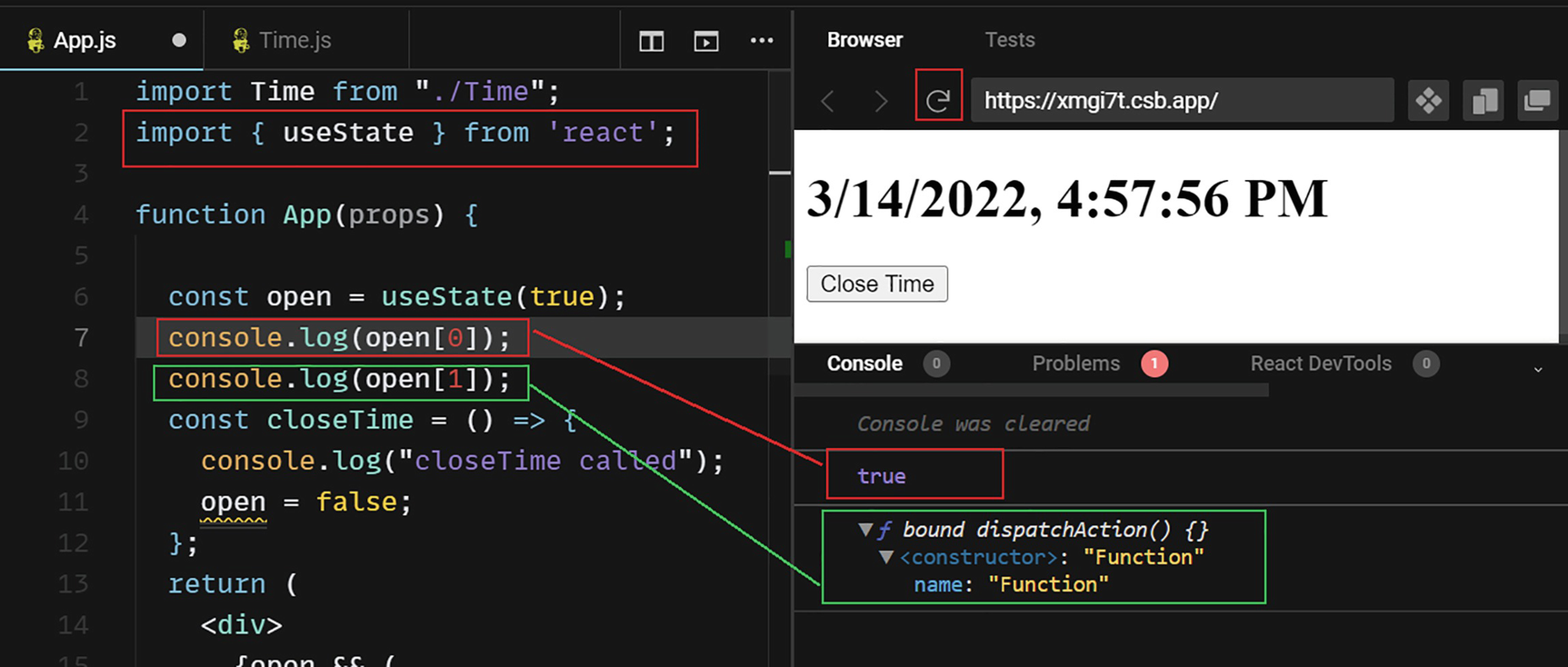1568x667 pixels.
Task: Open preview in new window icon
Action: (x=1537, y=100)
